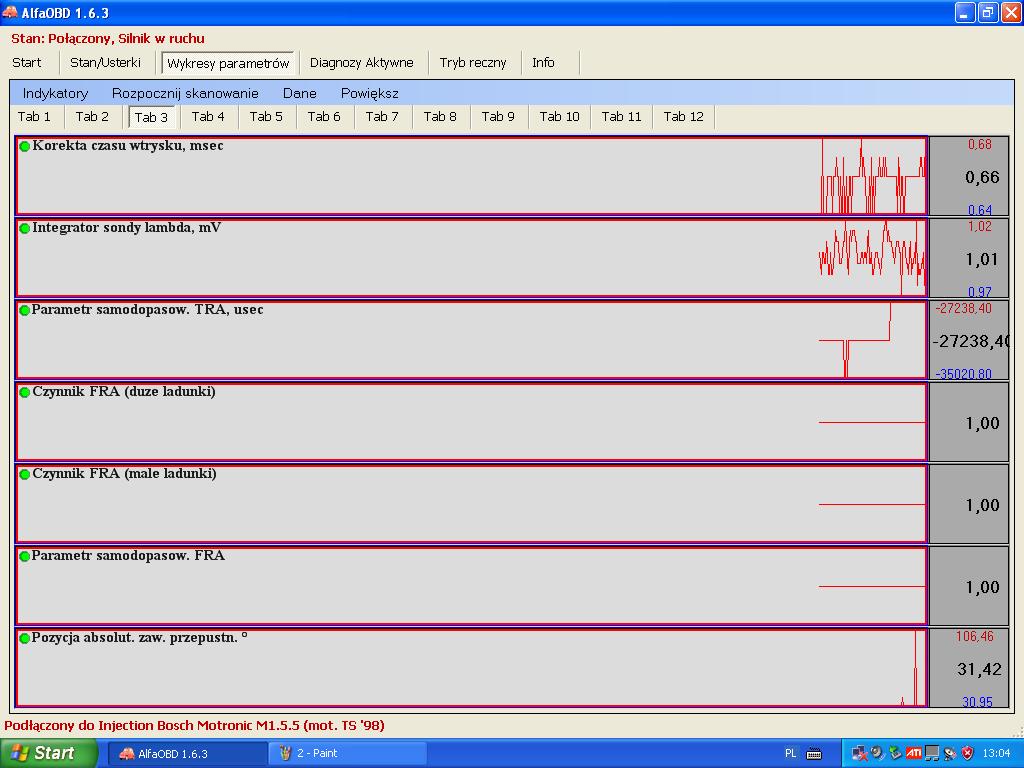Click the ATI tray icon in taskbar
The height and width of the screenshot is (768, 1024).
(x=914, y=753)
